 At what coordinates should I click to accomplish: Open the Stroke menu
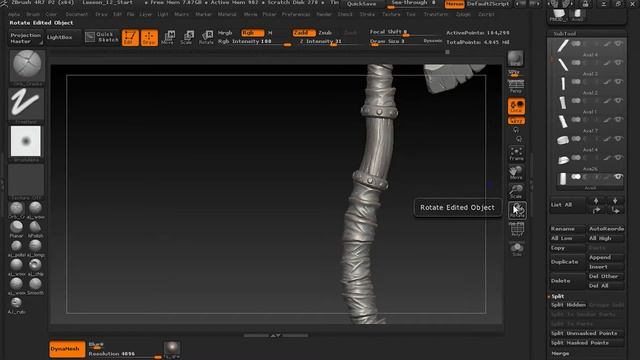click(367, 14)
